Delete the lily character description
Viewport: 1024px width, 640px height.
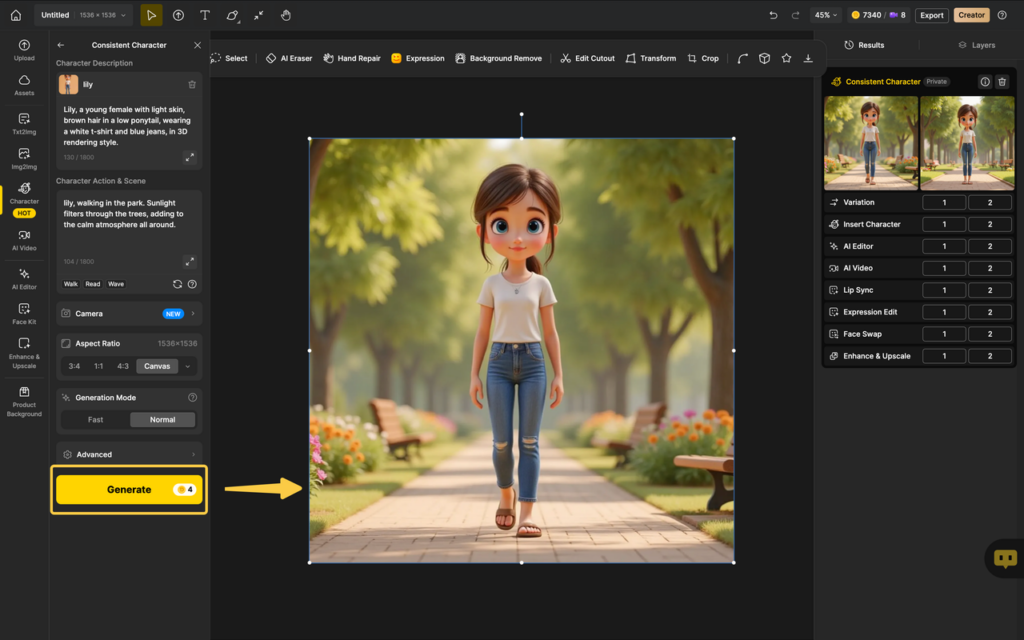[x=192, y=85]
